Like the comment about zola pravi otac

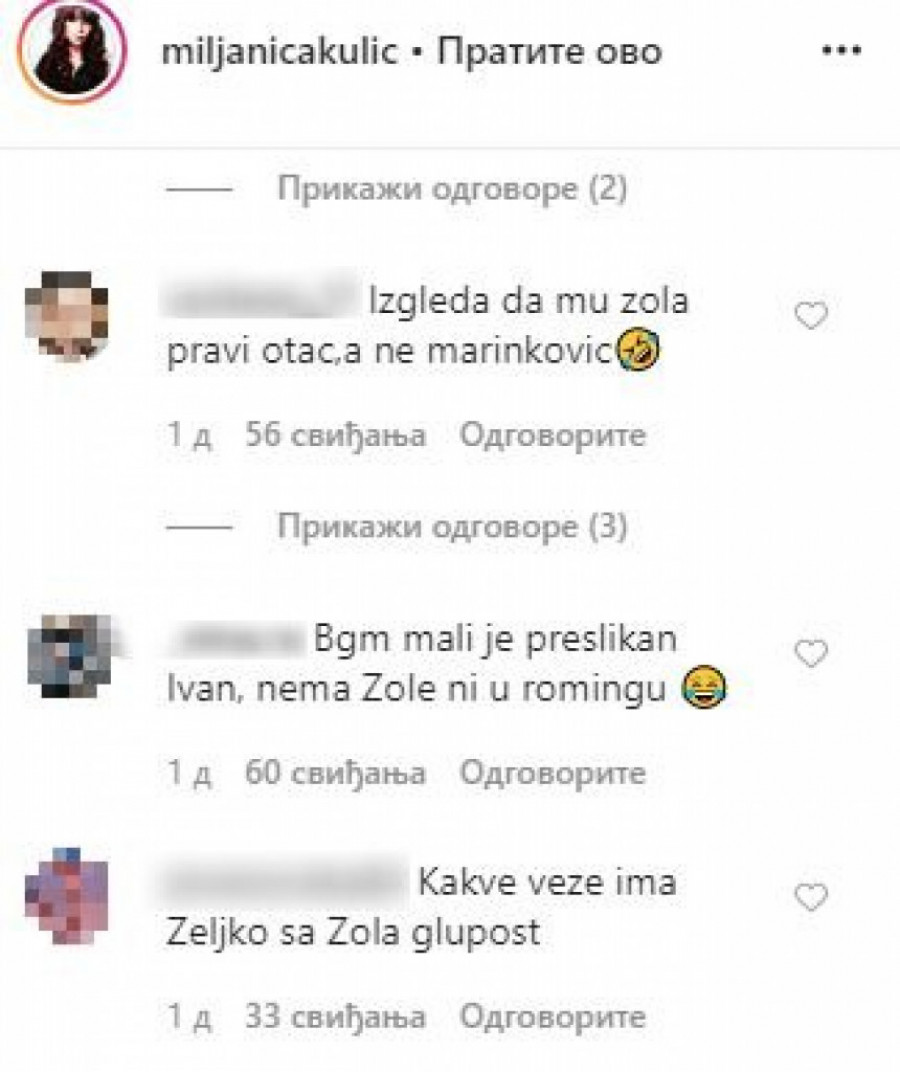point(811,315)
